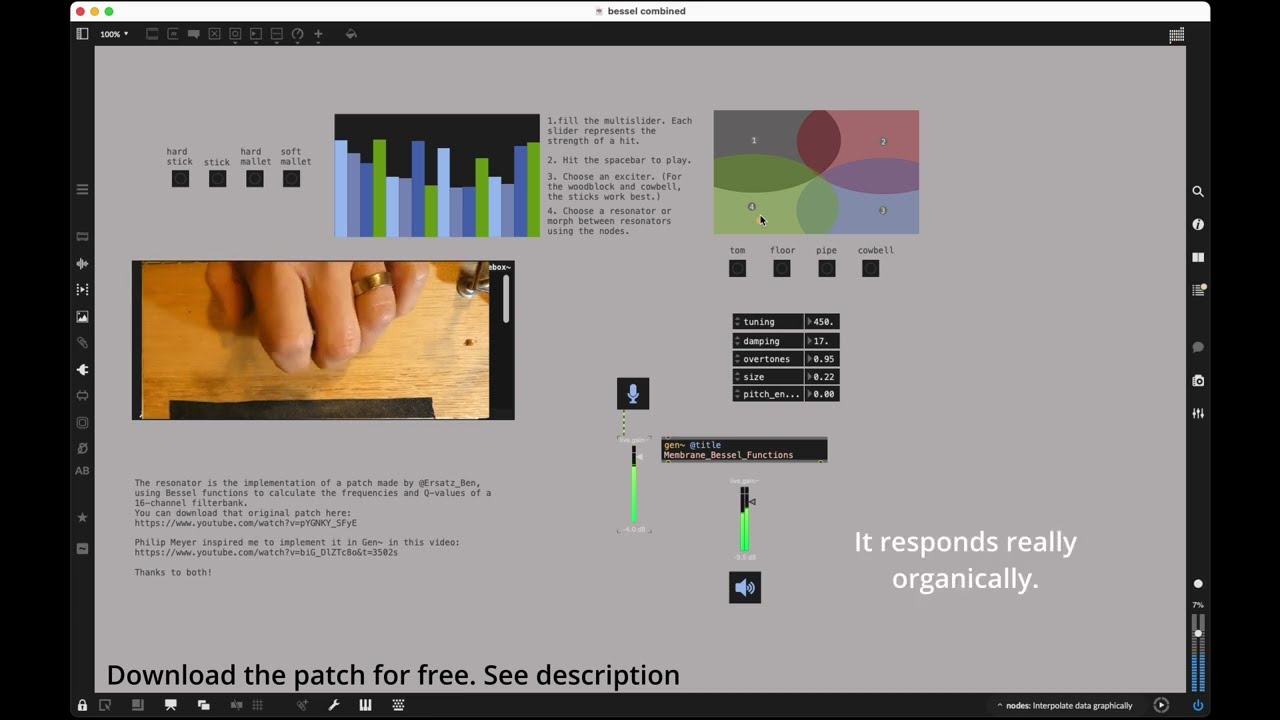The width and height of the screenshot is (1280, 720).
Task: Click the hand drumming video thumbnail
Action: tap(323, 340)
